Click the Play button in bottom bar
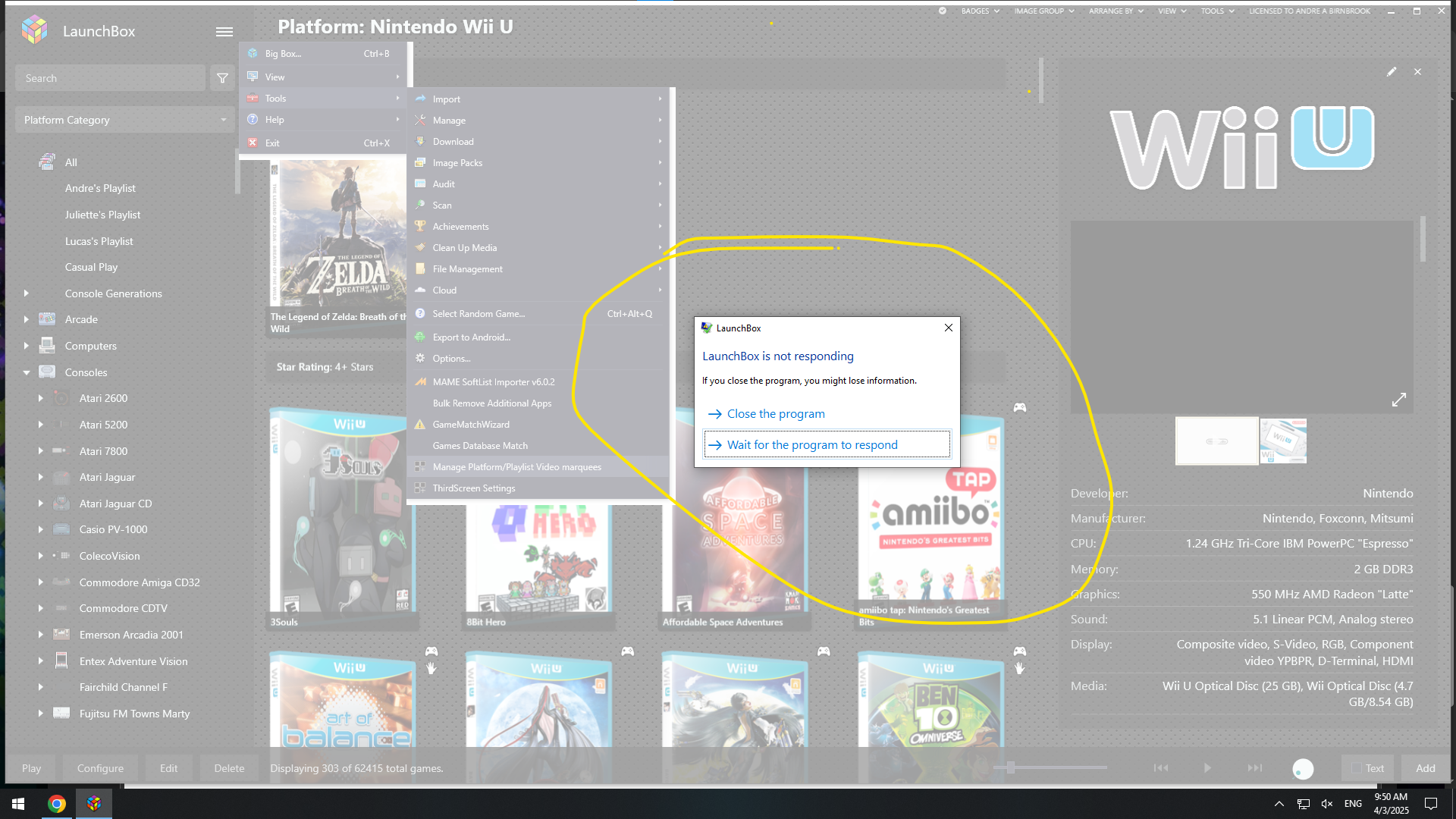The height and width of the screenshot is (819, 1456). (31, 768)
